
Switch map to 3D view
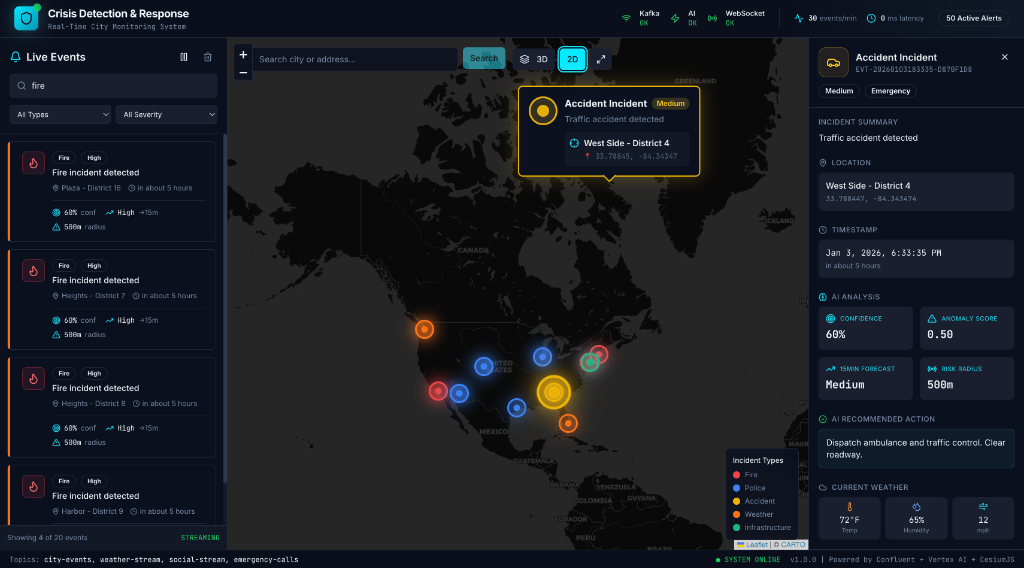tap(534, 59)
